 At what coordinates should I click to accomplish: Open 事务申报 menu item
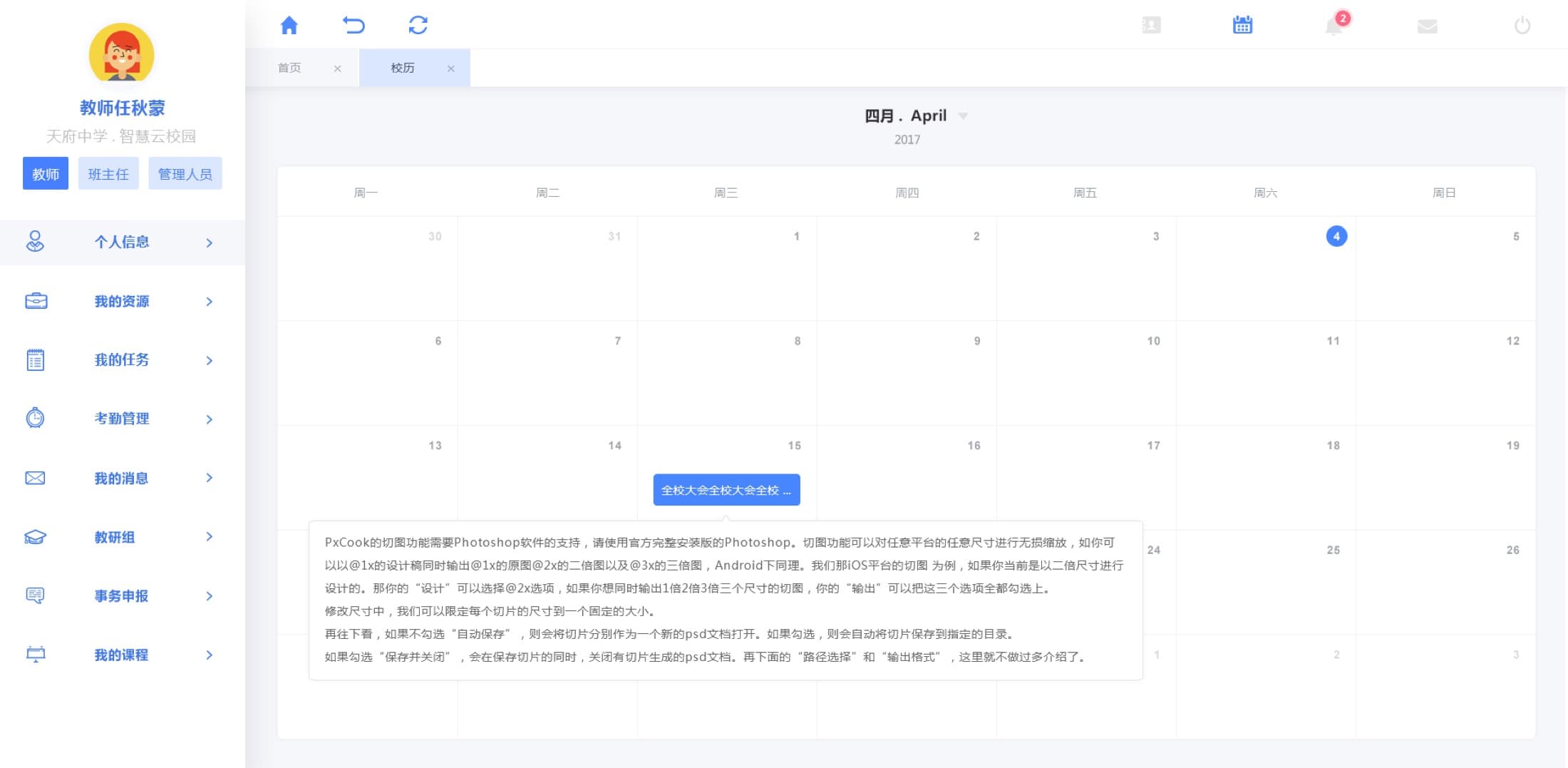[123, 595]
